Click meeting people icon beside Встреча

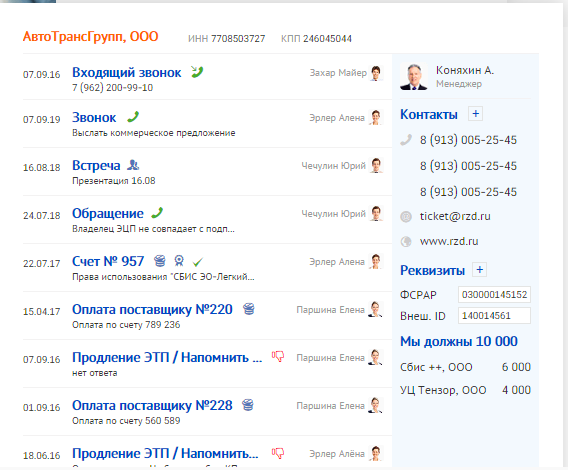[x=133, y=165]
